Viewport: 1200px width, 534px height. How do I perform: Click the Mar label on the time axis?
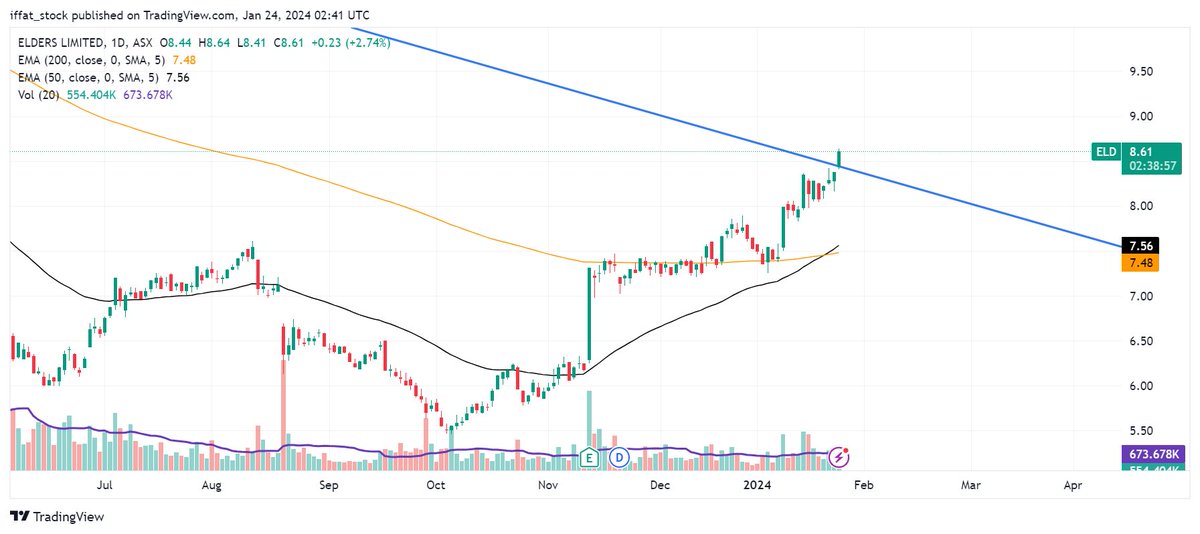point(971,485)
